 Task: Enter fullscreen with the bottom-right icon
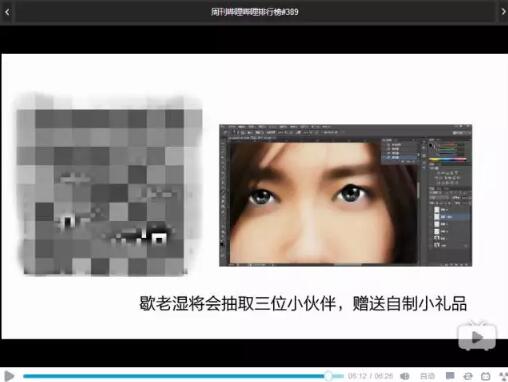[504, 376]
